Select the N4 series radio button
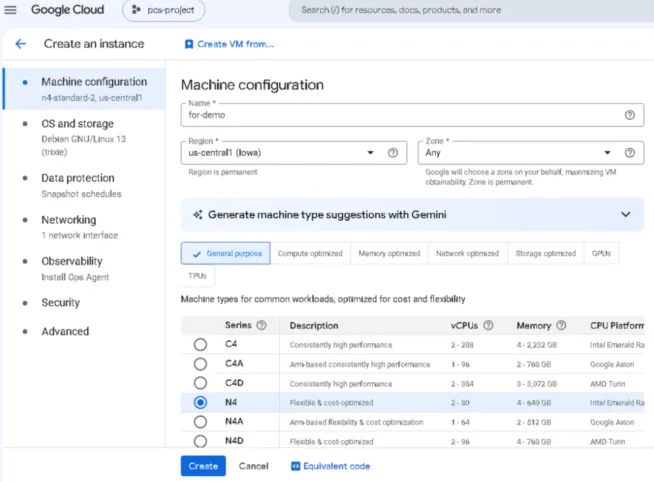The height and width of the screenshot is (482, 654). pos(200,402)
